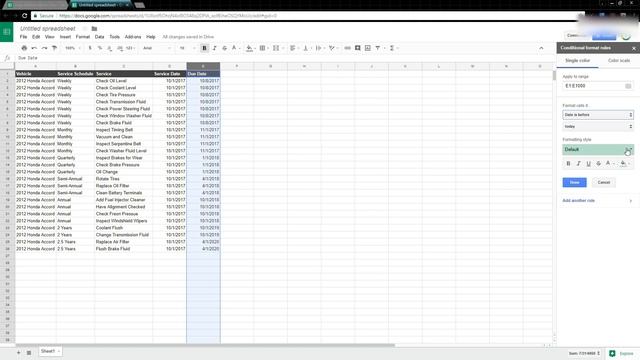Undo the last action

click(34, 48)
